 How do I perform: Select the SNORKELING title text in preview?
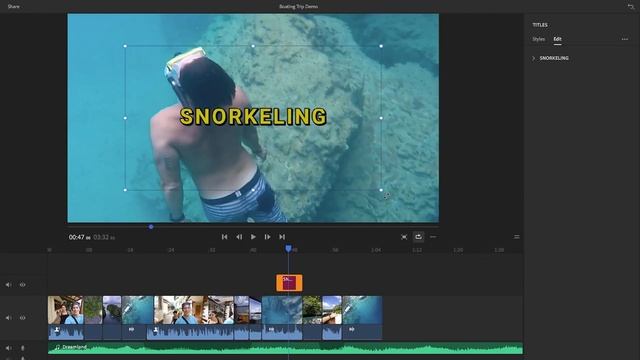pos(253,117)
